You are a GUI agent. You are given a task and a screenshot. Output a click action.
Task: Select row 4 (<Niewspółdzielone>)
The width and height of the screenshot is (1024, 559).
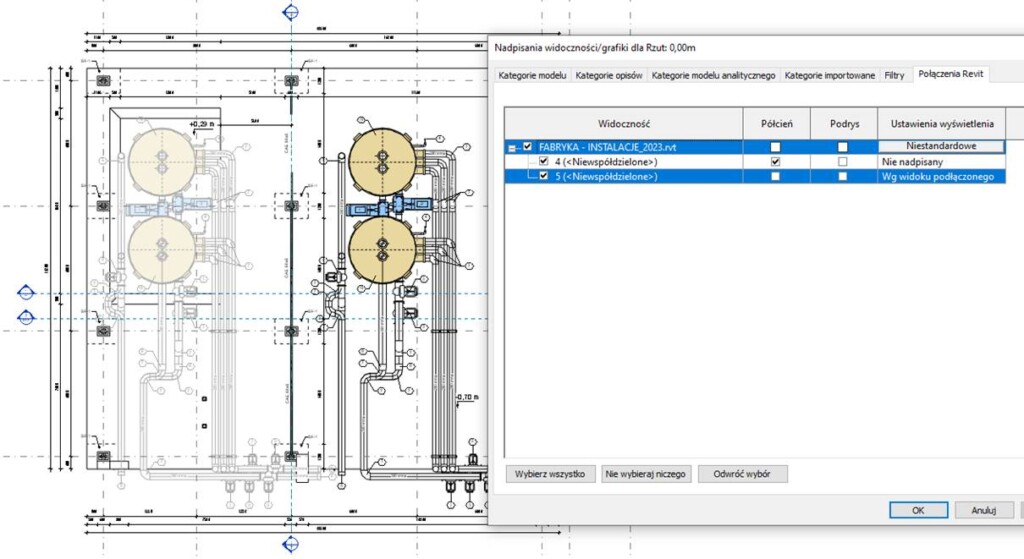754,161
